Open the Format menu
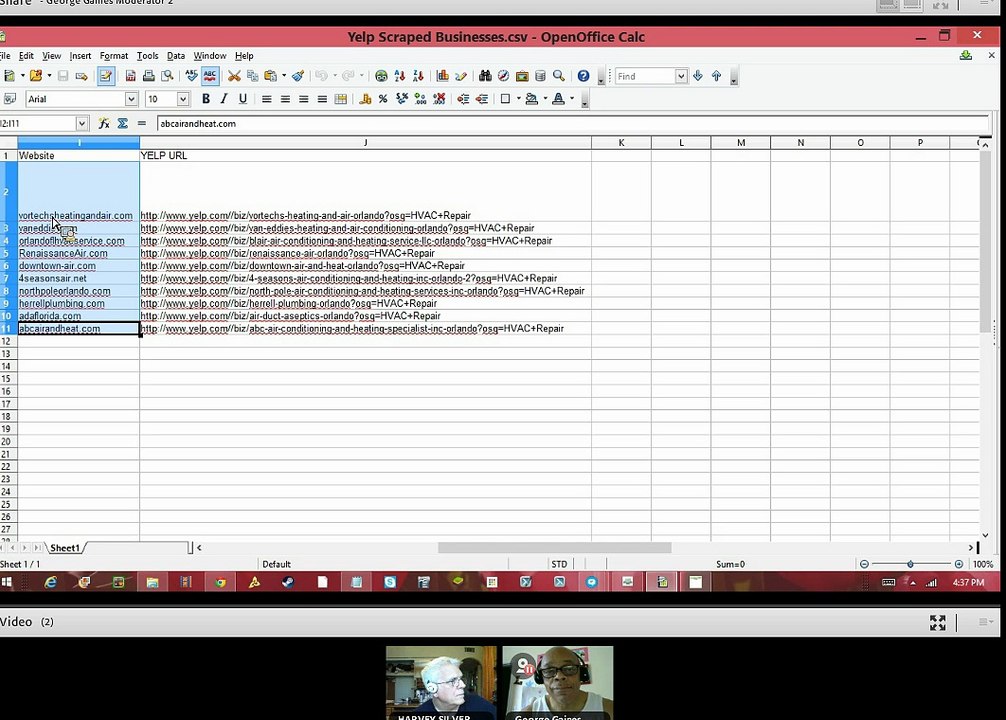The width and height of the screenshot is (1006, 720). click(114, 56)
